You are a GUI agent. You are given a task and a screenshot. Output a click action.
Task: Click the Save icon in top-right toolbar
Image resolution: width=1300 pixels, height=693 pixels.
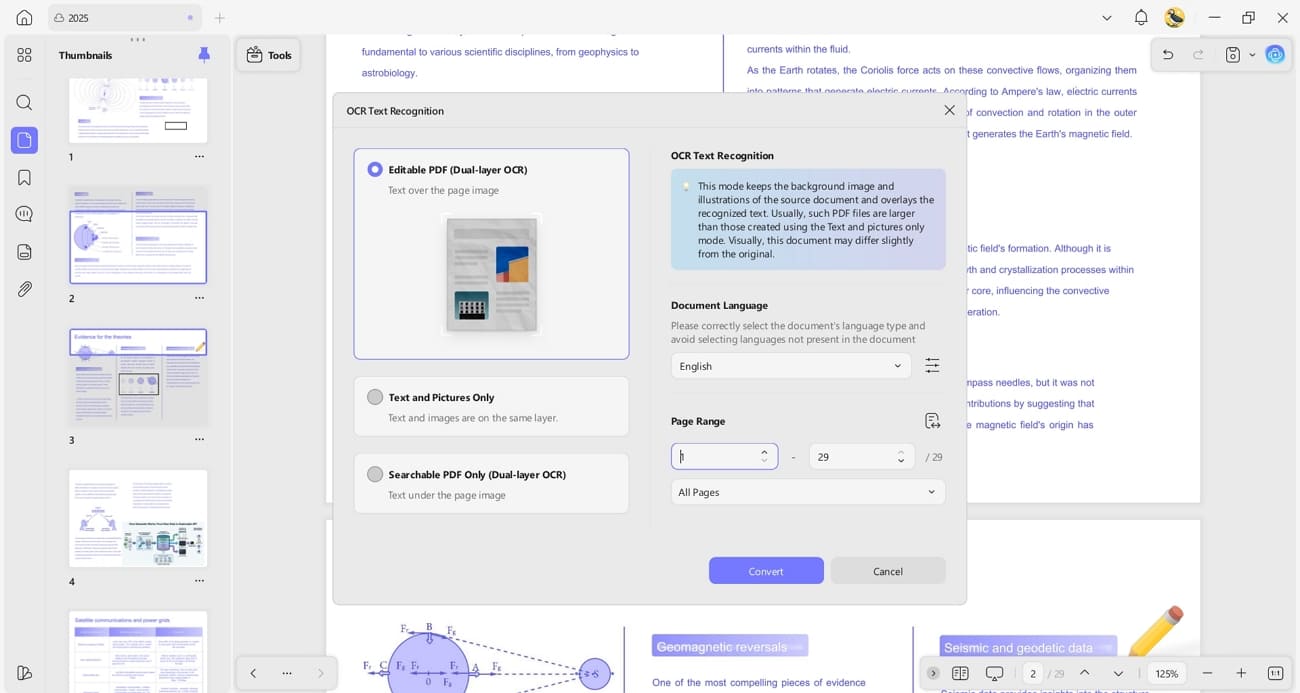(x=1233, y=55)
